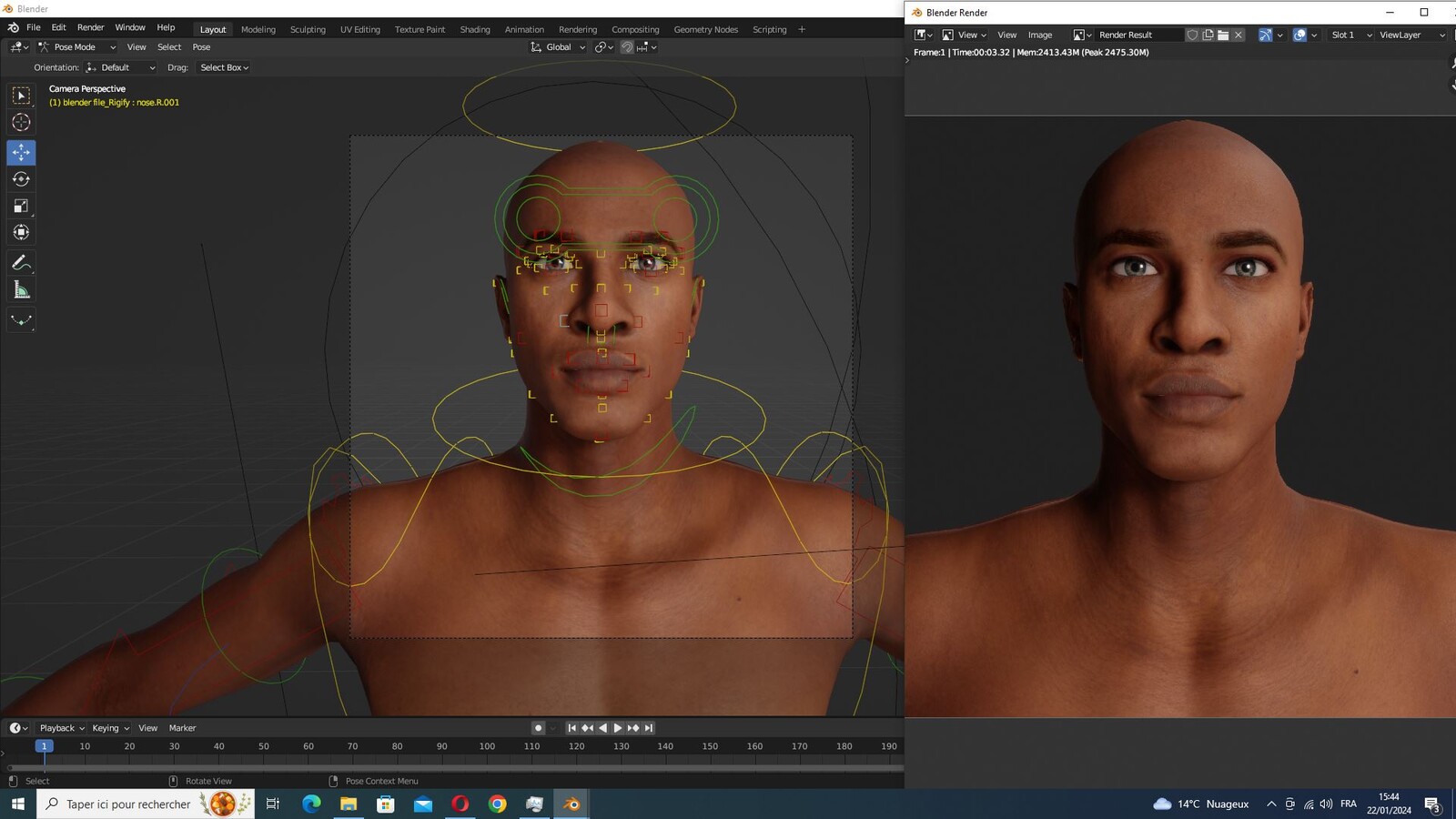Select the Cursor tool in the toolbar
The width and height of the screenshot is (1456, 819).
pos(21,122)
